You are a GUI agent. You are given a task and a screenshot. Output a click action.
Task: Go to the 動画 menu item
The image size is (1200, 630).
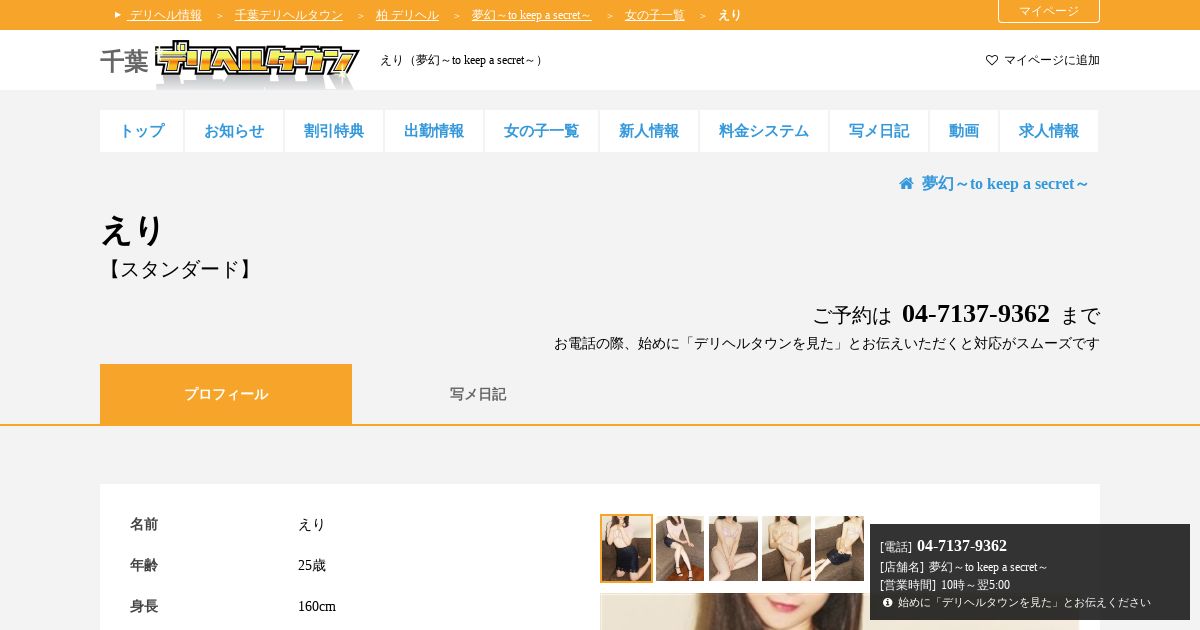[x=964, y=131]
